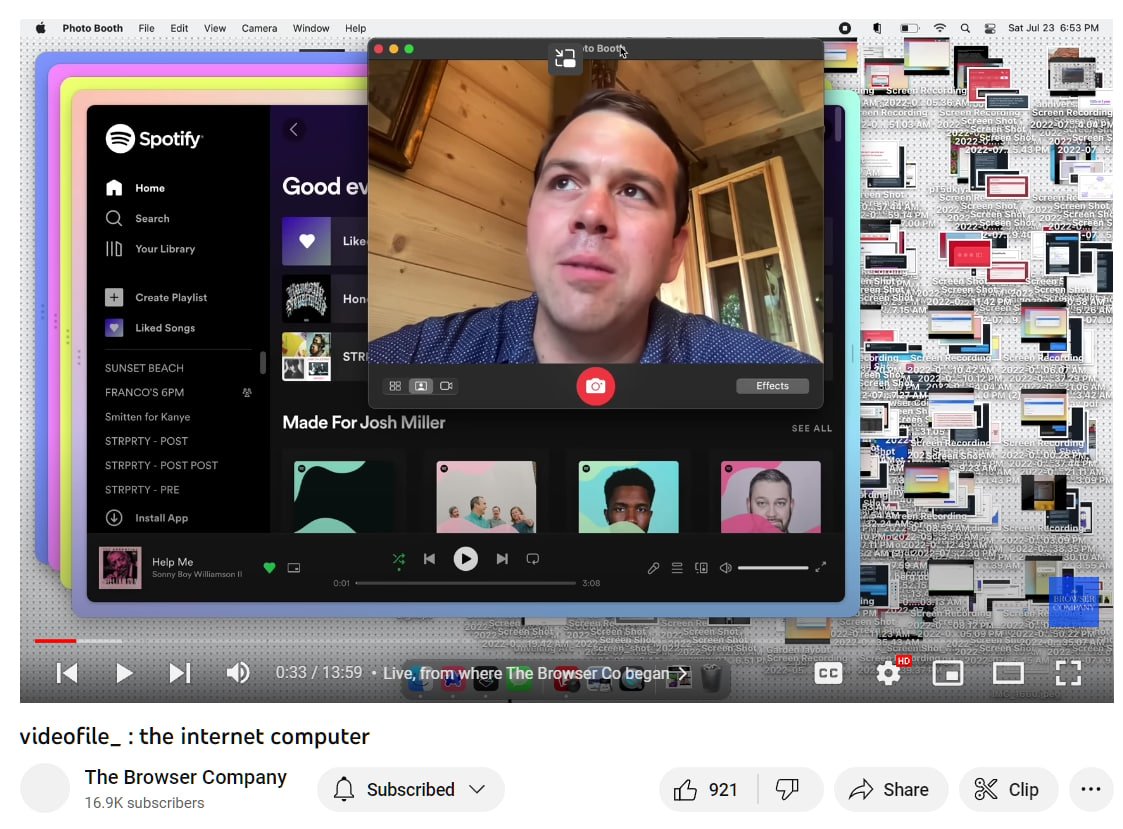Adjust the Spotify volume slider
This screenshot has height=829, width=1123.
773,568
